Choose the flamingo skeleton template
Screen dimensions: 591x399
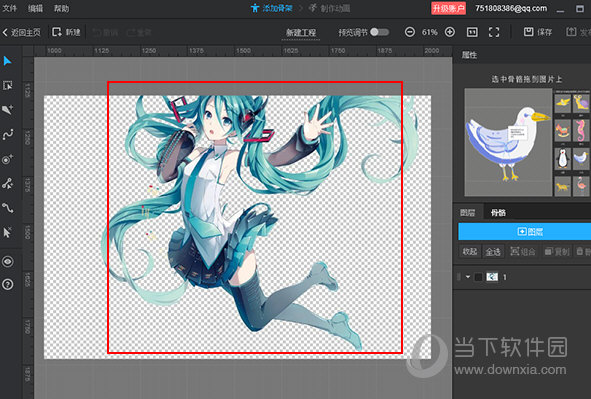tap(581, 186)
